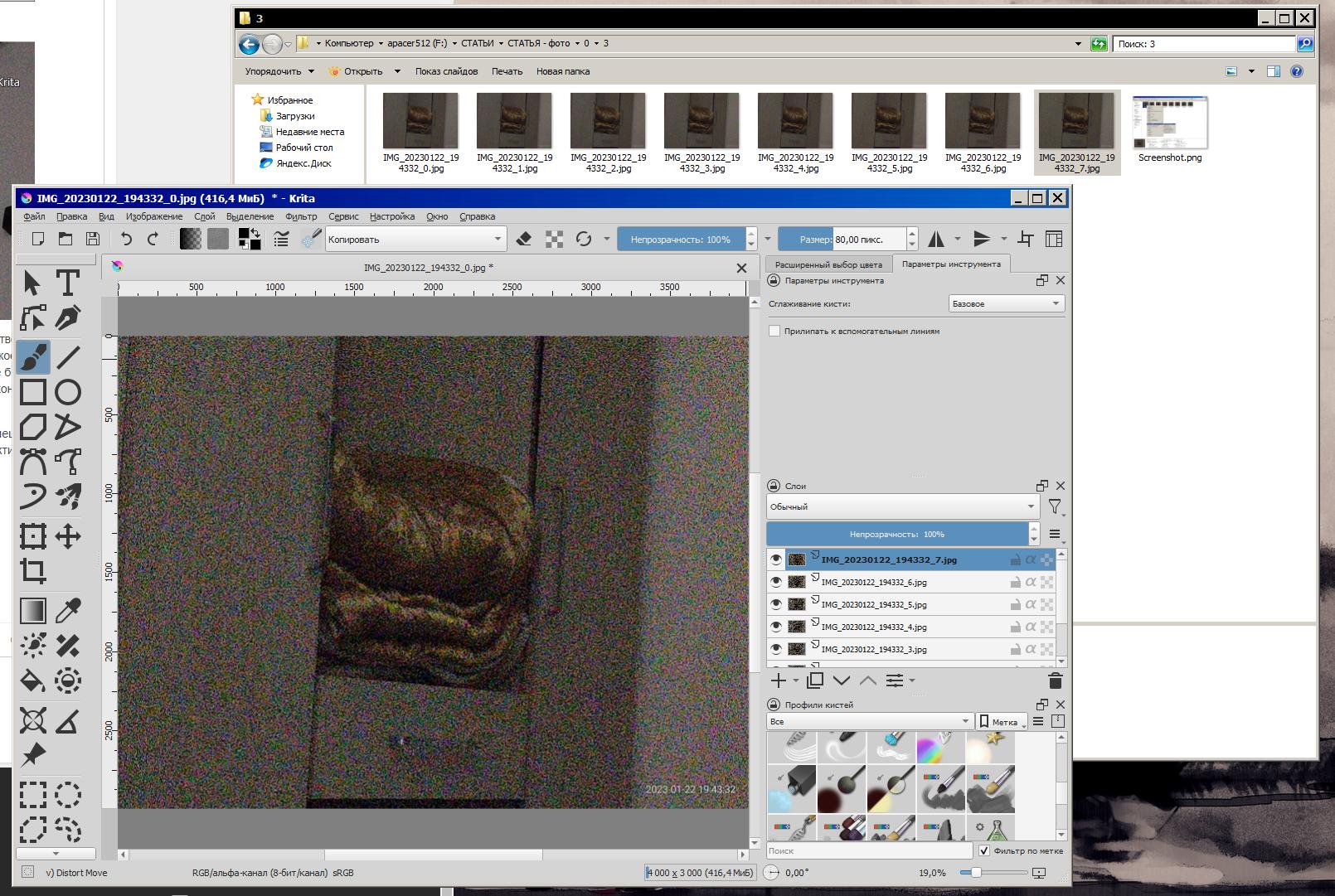The height and width of the screenshot is (896, 1335).
Task: Open the Фильтр menu
Action: (300, 216)
